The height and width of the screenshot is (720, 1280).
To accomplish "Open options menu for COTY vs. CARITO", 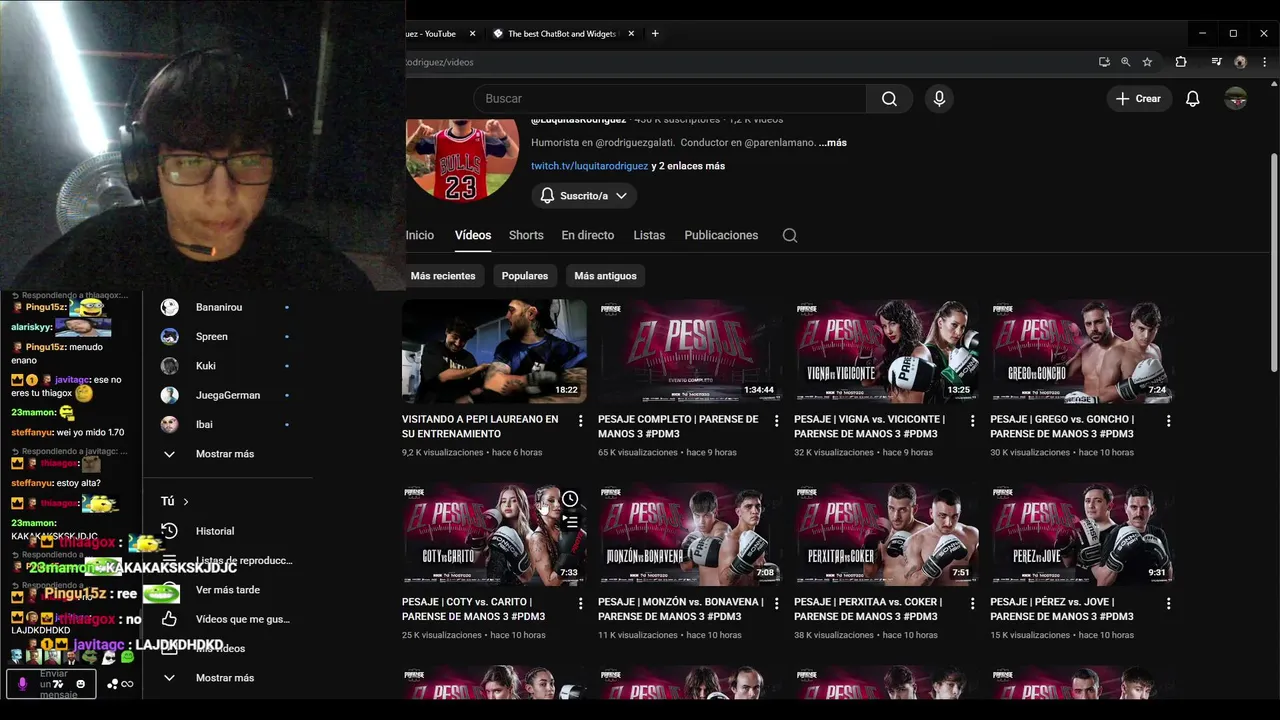I will [580, 604].
